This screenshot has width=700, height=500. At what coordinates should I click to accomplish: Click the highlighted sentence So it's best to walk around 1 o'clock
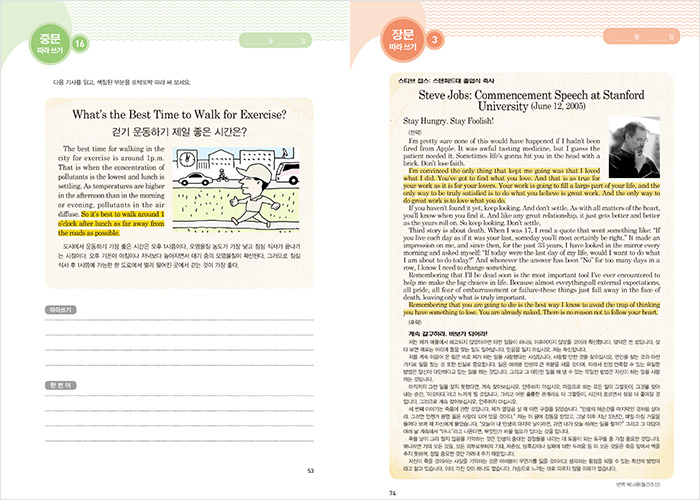[x=111, y=224]
